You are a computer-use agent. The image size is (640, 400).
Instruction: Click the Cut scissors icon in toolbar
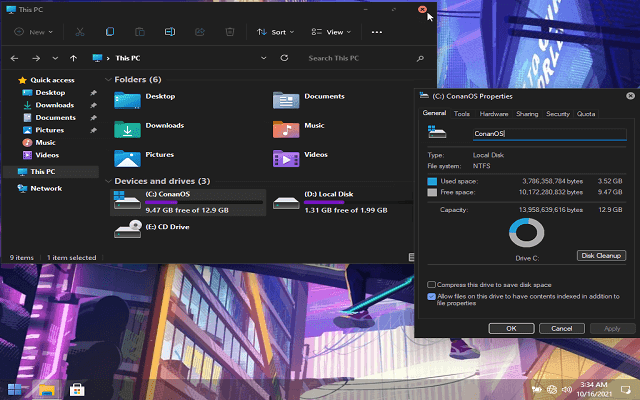80,32
